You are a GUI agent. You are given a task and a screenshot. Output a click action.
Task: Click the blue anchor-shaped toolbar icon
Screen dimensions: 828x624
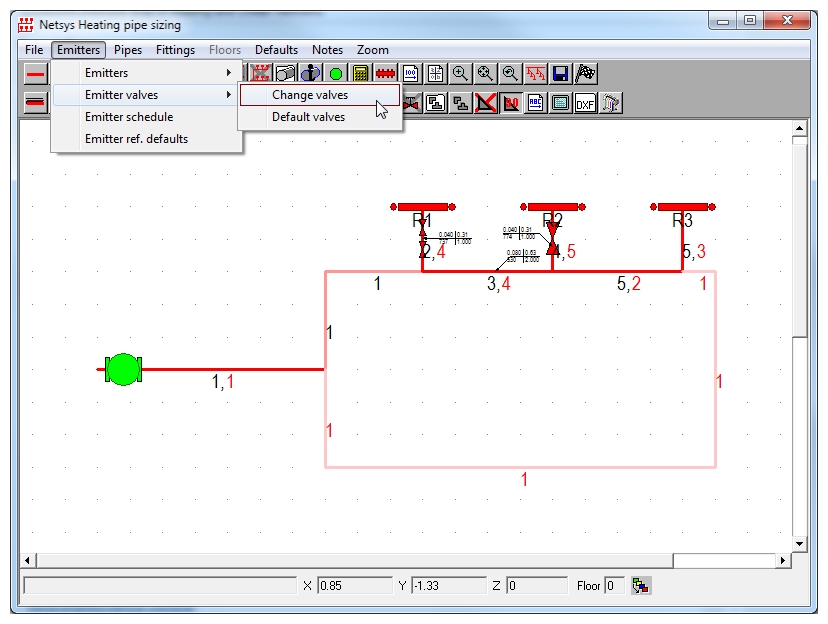tap(310, 73)
